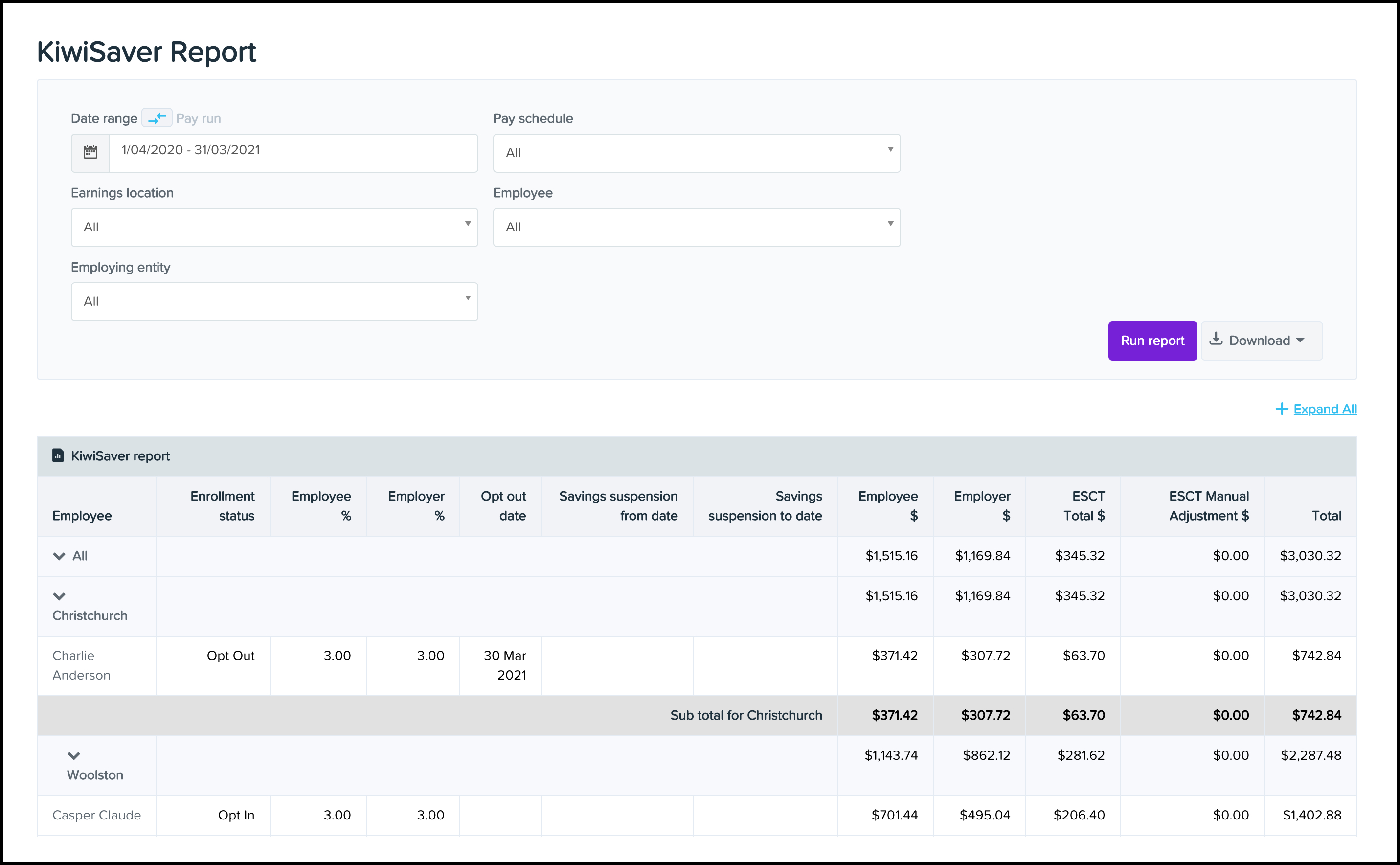Collapse the Woolston group chevron
Screen dimensions: 1400x865
click(74, 756)
